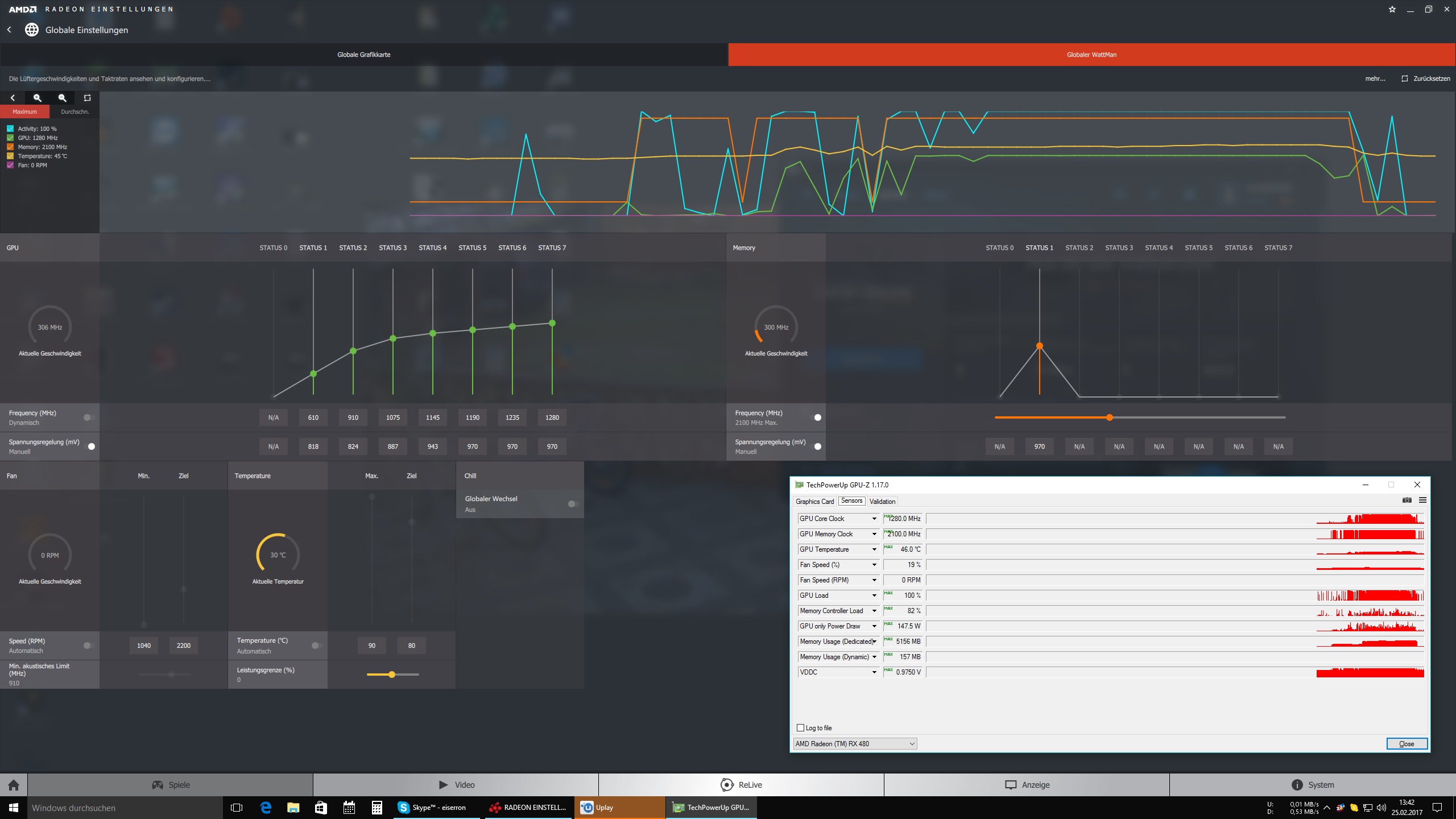
Task: Click the Zurücksetzen reset button
Action: pyautogui.click(x=1425, y=78)
